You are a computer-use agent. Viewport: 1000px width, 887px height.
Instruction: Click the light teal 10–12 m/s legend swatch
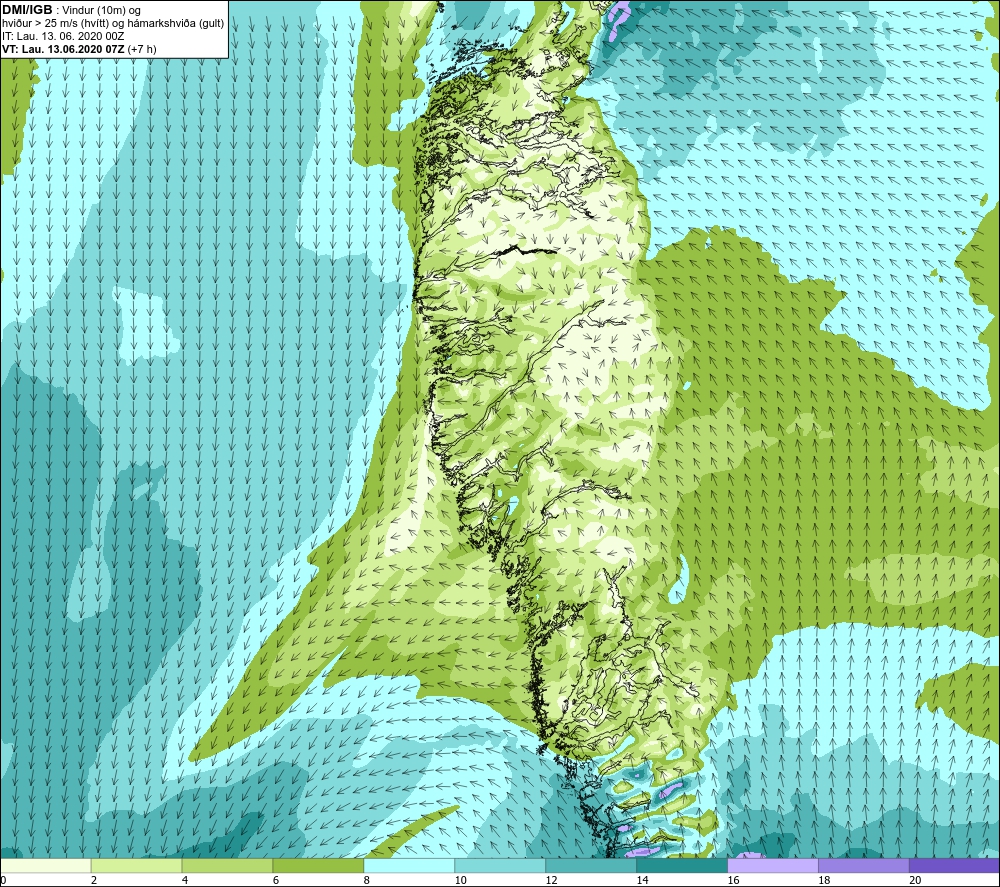(500, 865)
